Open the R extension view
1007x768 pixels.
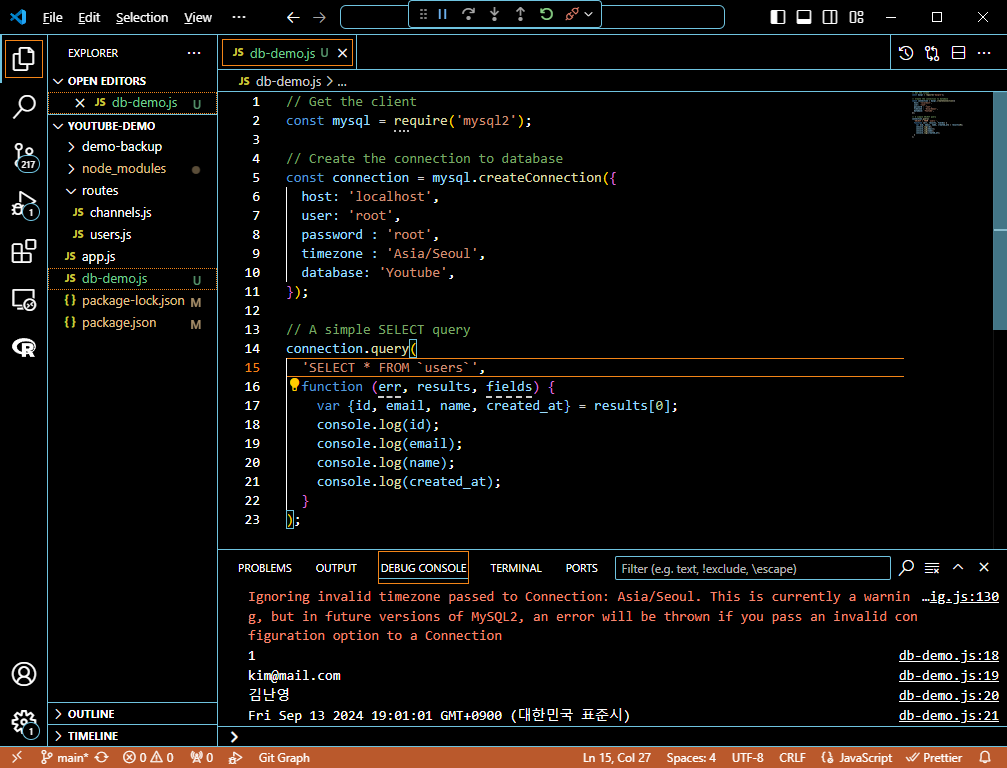coord(24,347)
